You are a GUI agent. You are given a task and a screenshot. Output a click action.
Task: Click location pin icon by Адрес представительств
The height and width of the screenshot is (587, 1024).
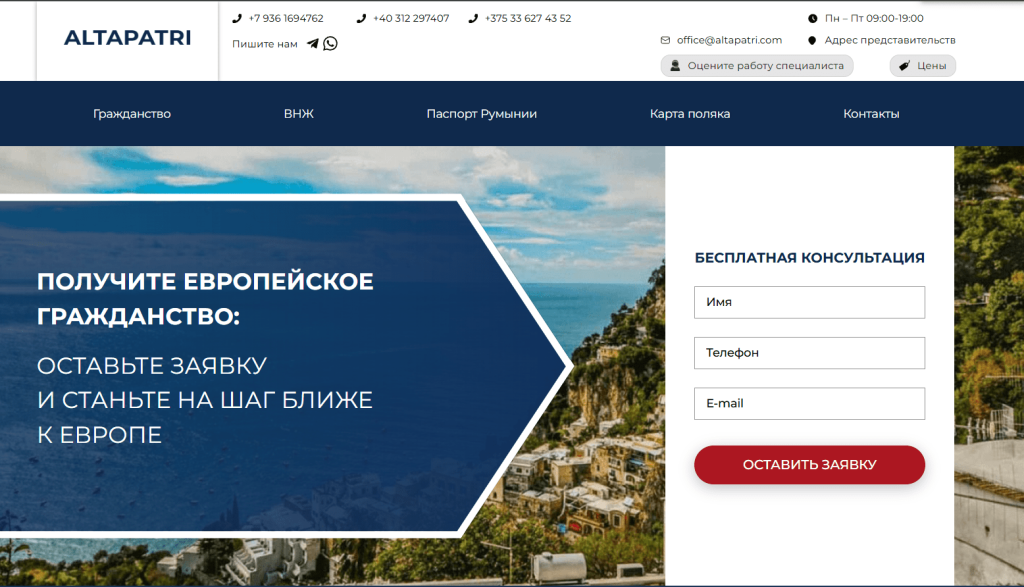point(812,40)
